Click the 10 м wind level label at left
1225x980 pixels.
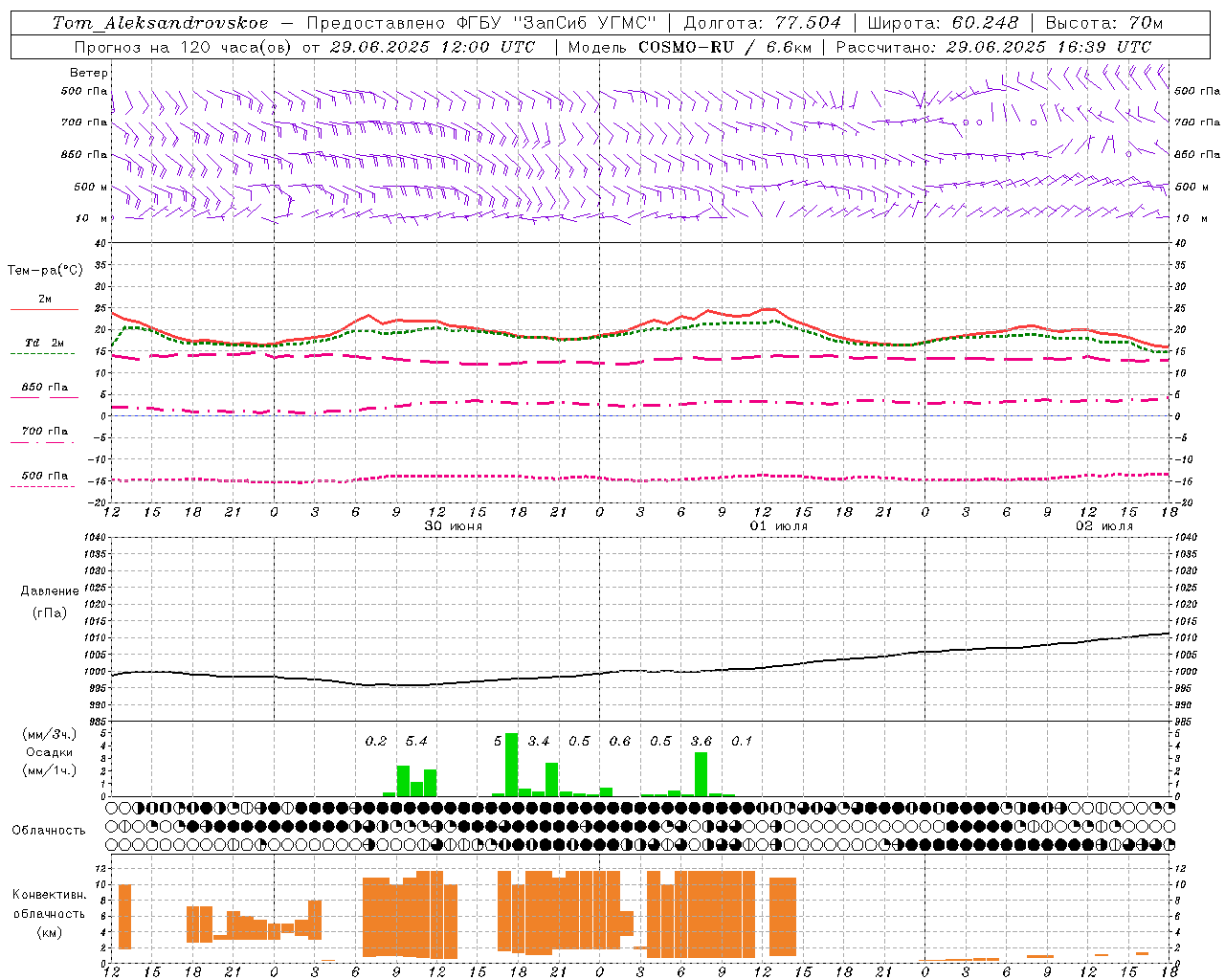[92, 218]
